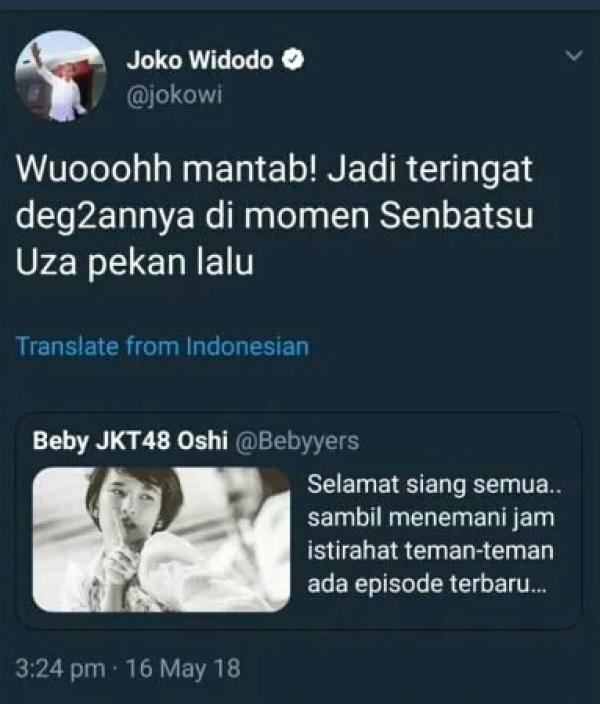Expand the tweet options chevron
Image resolution: width=600 pixels, height=704 pixels.
pyautogui.click(x=574, y=56)
